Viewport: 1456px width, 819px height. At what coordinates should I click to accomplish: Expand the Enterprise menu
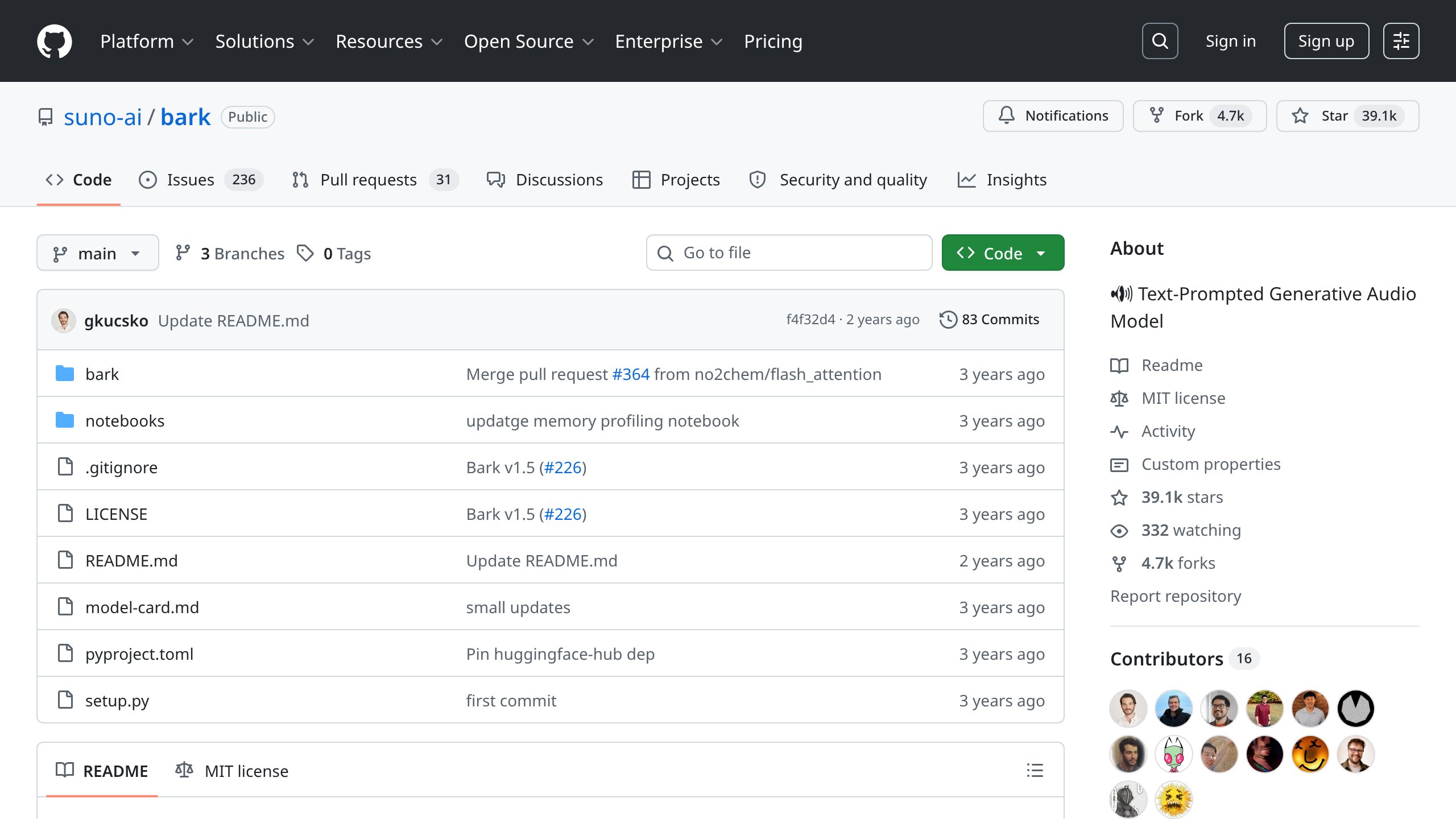point(669,42)
